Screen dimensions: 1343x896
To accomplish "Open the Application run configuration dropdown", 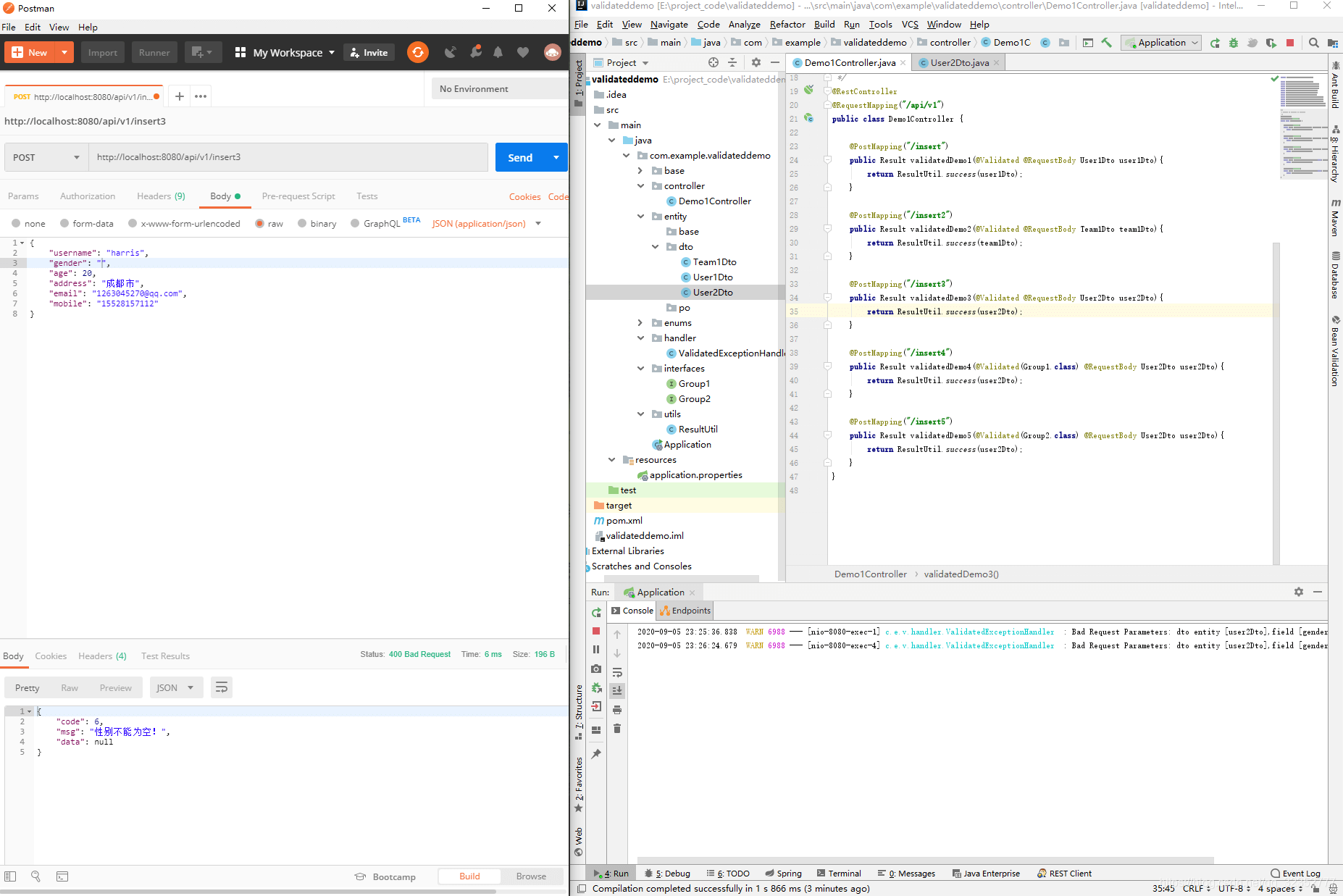I will [x=1161, y=43].
